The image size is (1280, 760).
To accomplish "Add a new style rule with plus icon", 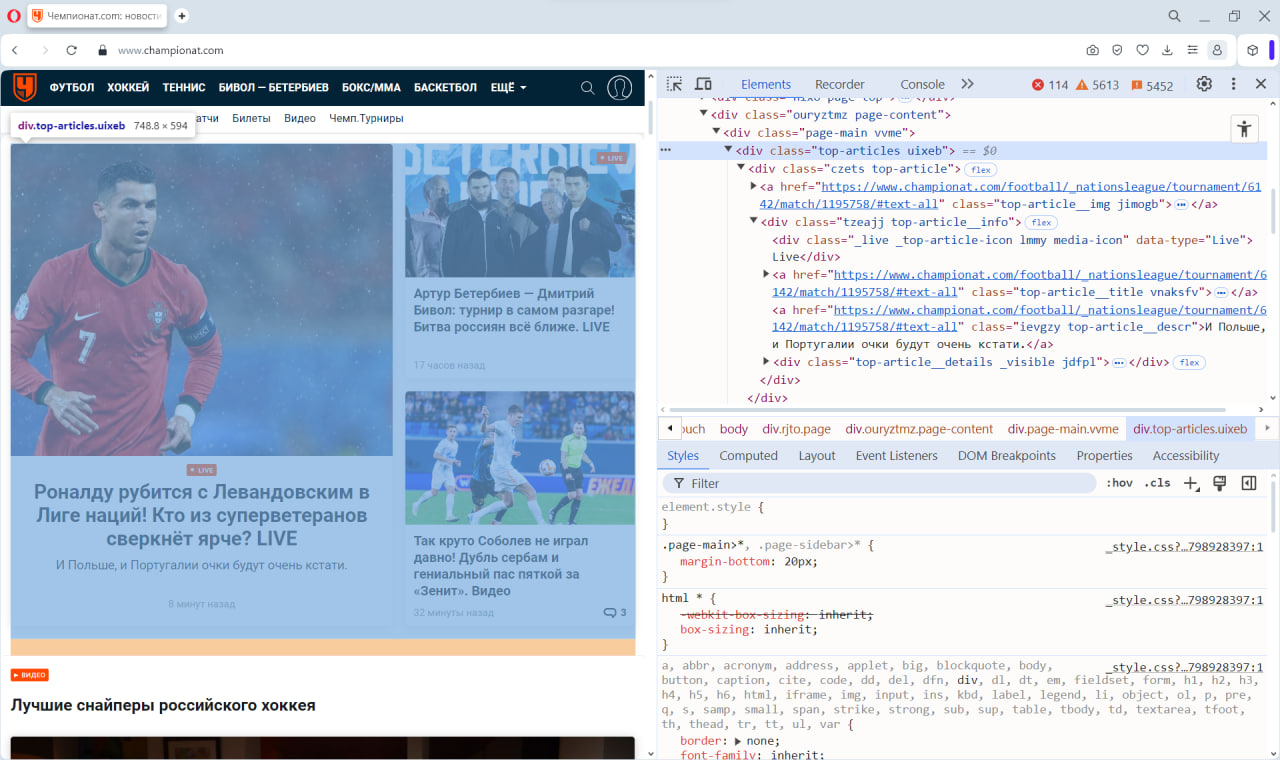I will coord(1191,483).
